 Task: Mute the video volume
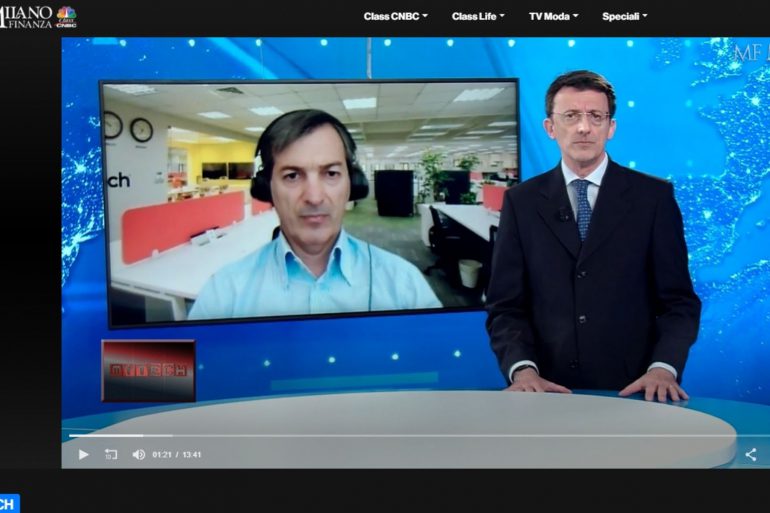coord(138,455)
